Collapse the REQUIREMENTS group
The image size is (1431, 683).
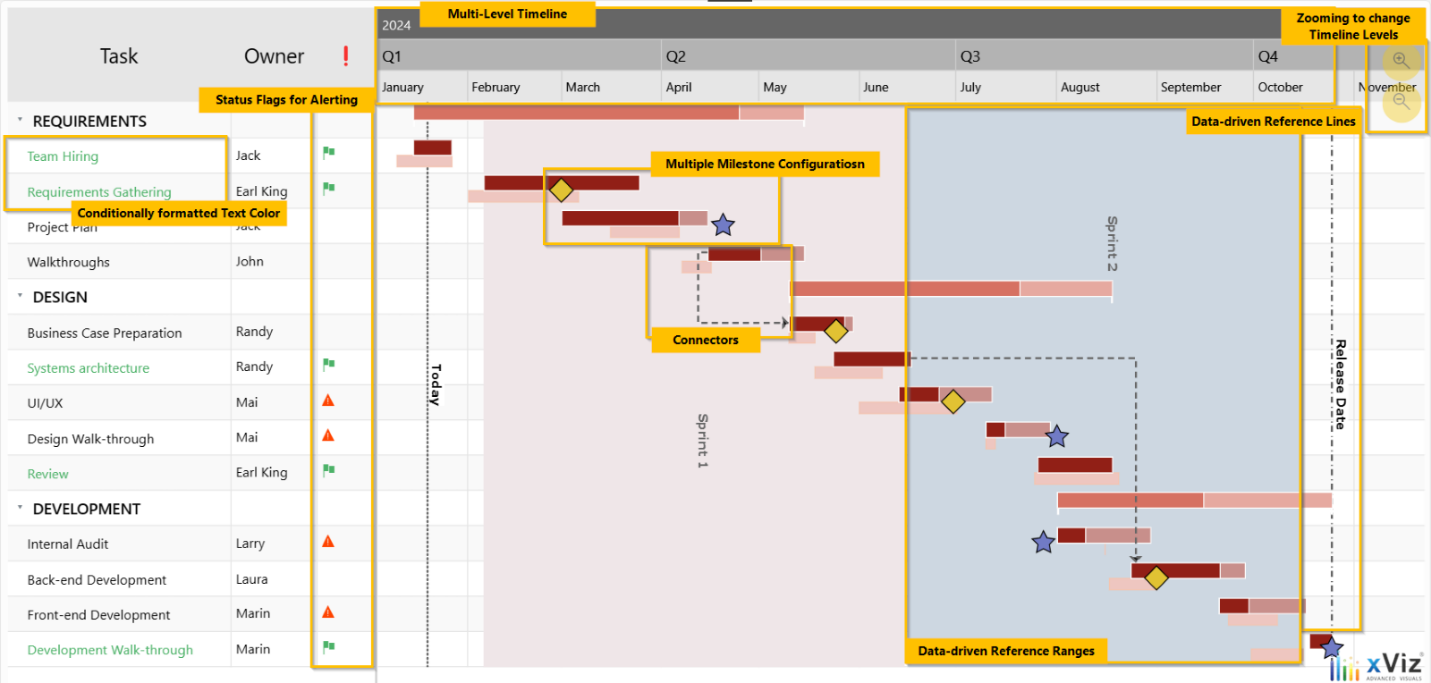pos(19,120)
